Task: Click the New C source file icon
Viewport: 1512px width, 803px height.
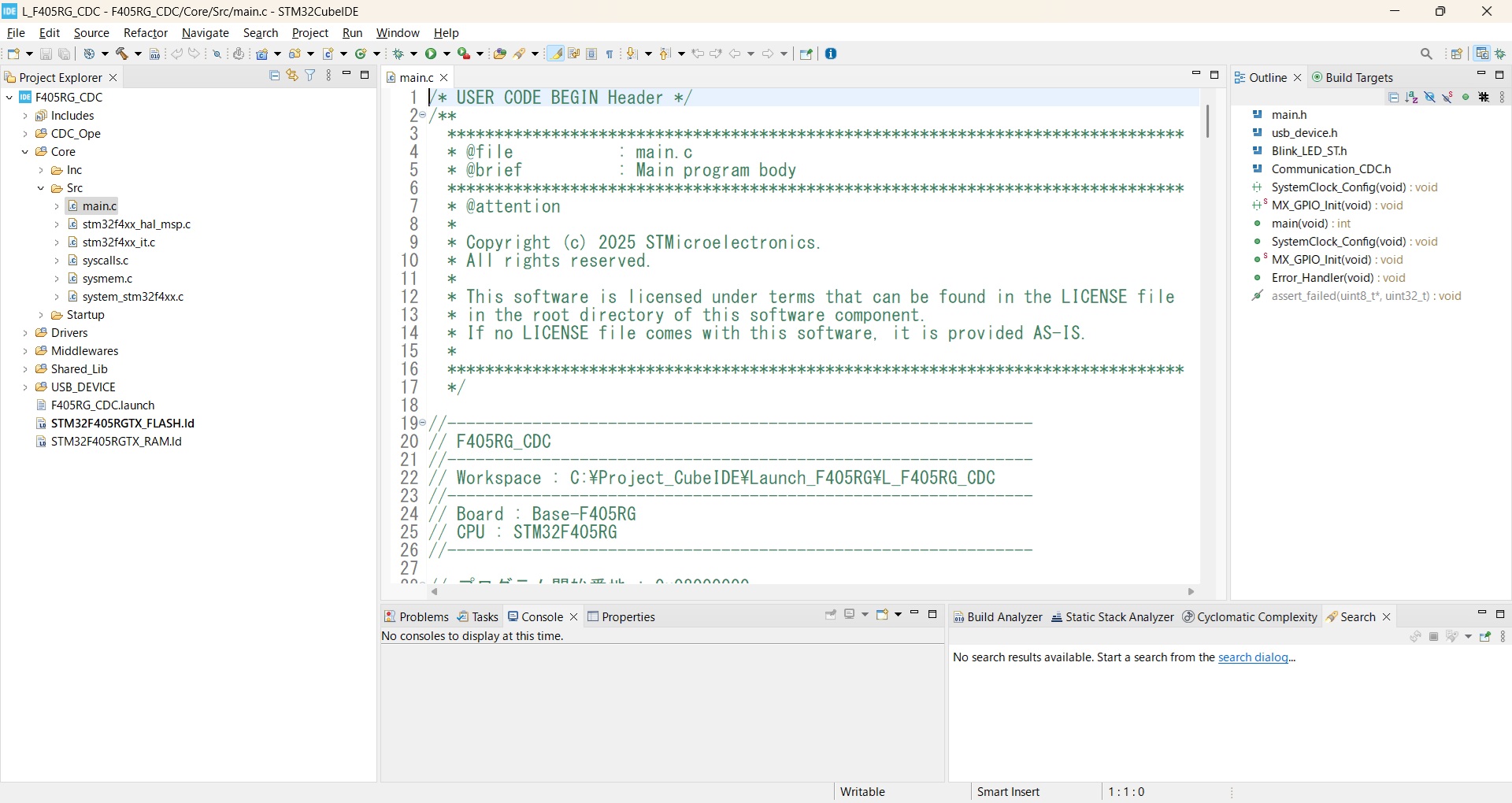Action: click(328, 54)
